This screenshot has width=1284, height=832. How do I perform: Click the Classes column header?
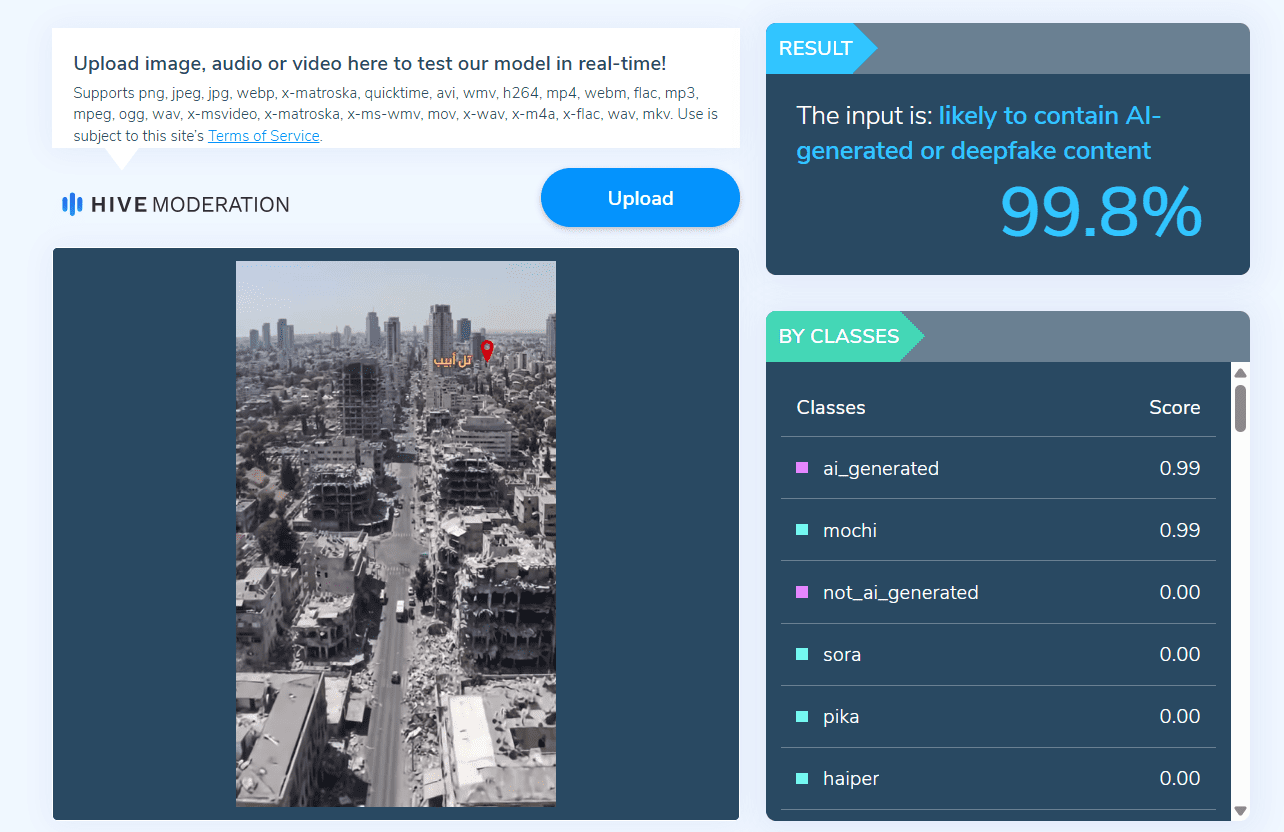831,407
